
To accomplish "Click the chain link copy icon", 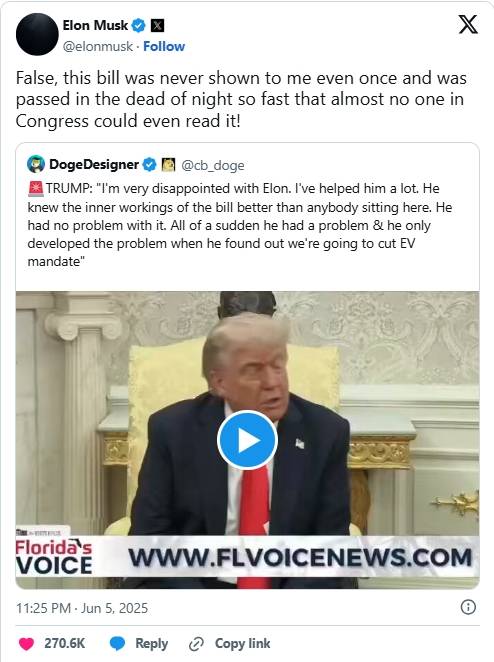I will point(196,644).
